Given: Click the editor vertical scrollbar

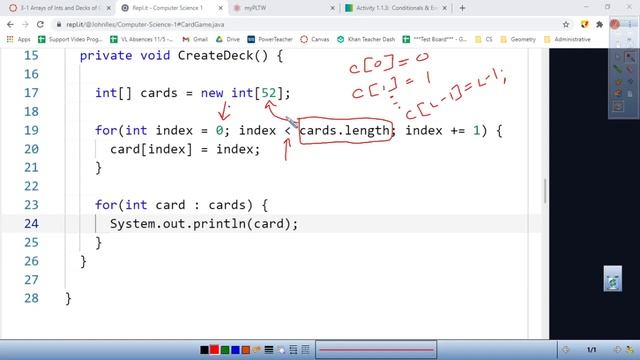Looking at the screenshot, I should point(545,191).
